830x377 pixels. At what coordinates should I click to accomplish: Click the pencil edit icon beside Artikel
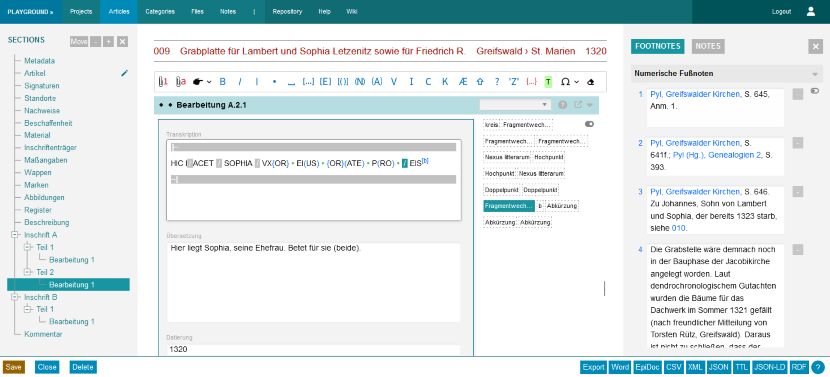pos(124,73)
